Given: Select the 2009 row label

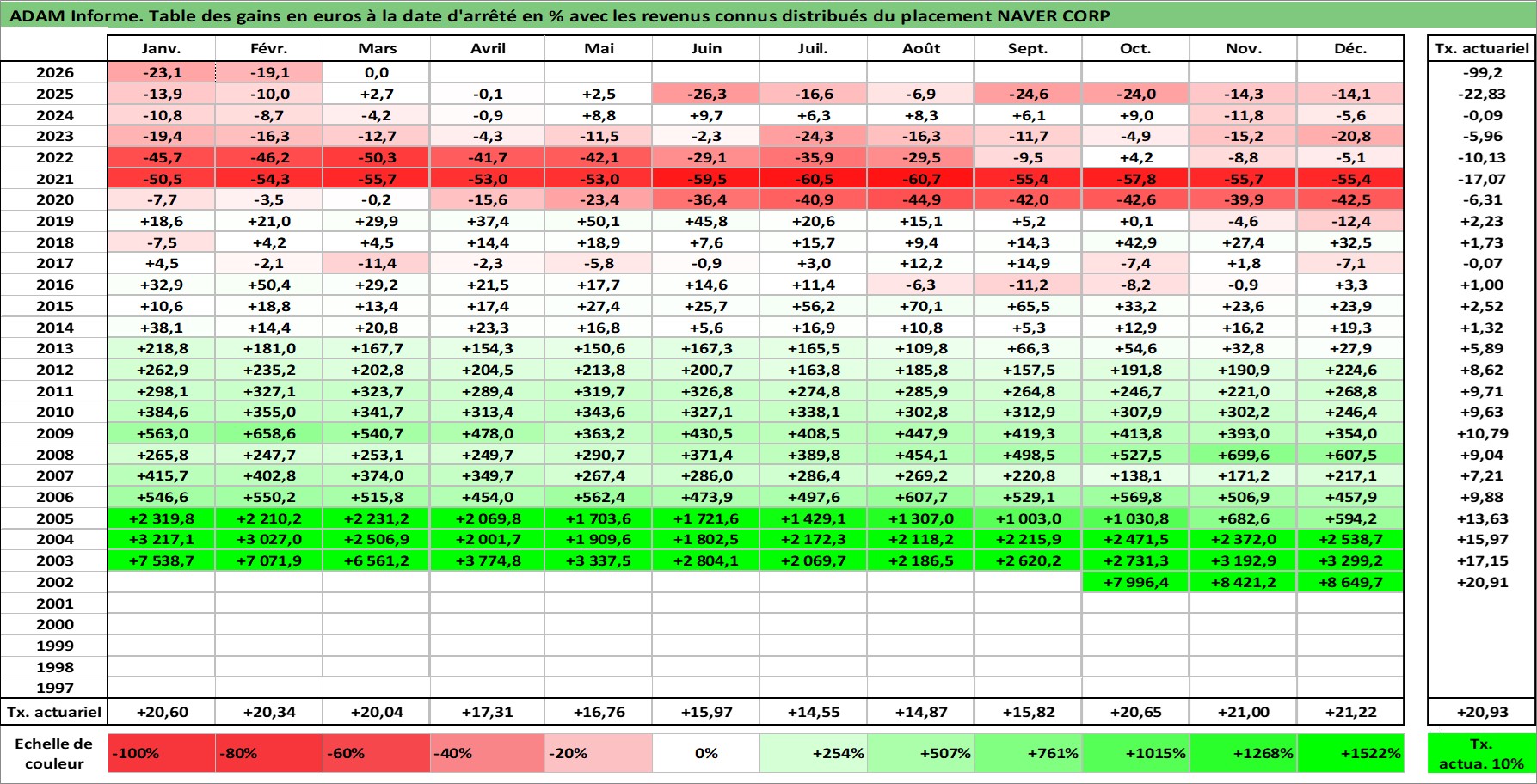Looking at the screenshot, I should (54, 433).
